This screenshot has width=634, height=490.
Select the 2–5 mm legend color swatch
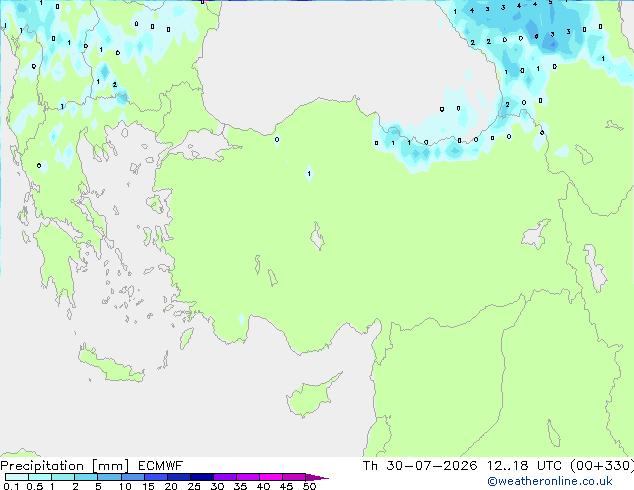tap(86, 477)
